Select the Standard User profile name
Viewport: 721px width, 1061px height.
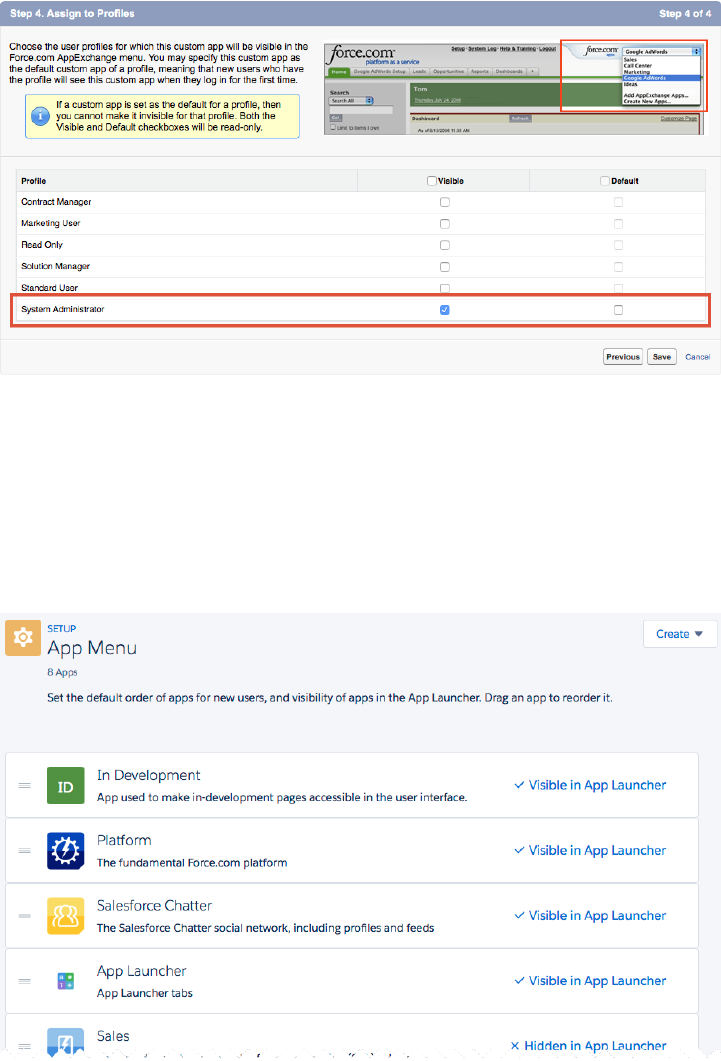tap(49, 288)
